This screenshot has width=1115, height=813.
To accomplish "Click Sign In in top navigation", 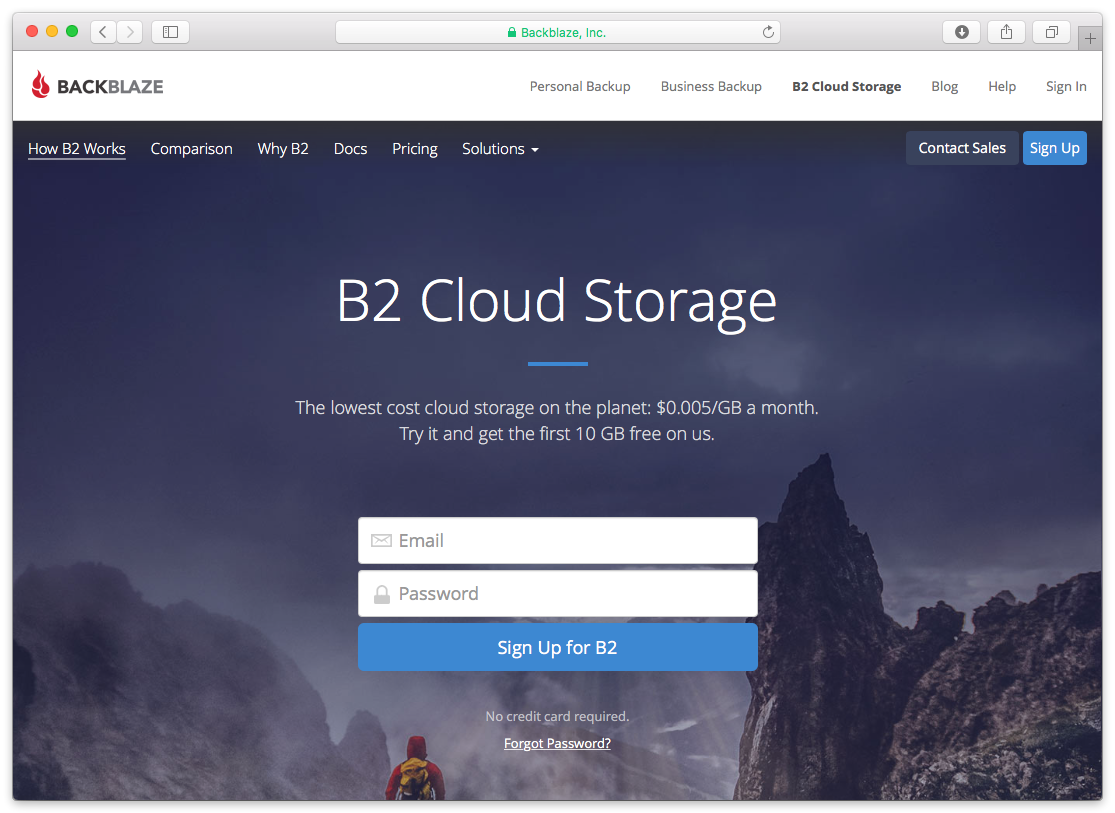I will pyautogui.click(x=1065, y=86).
